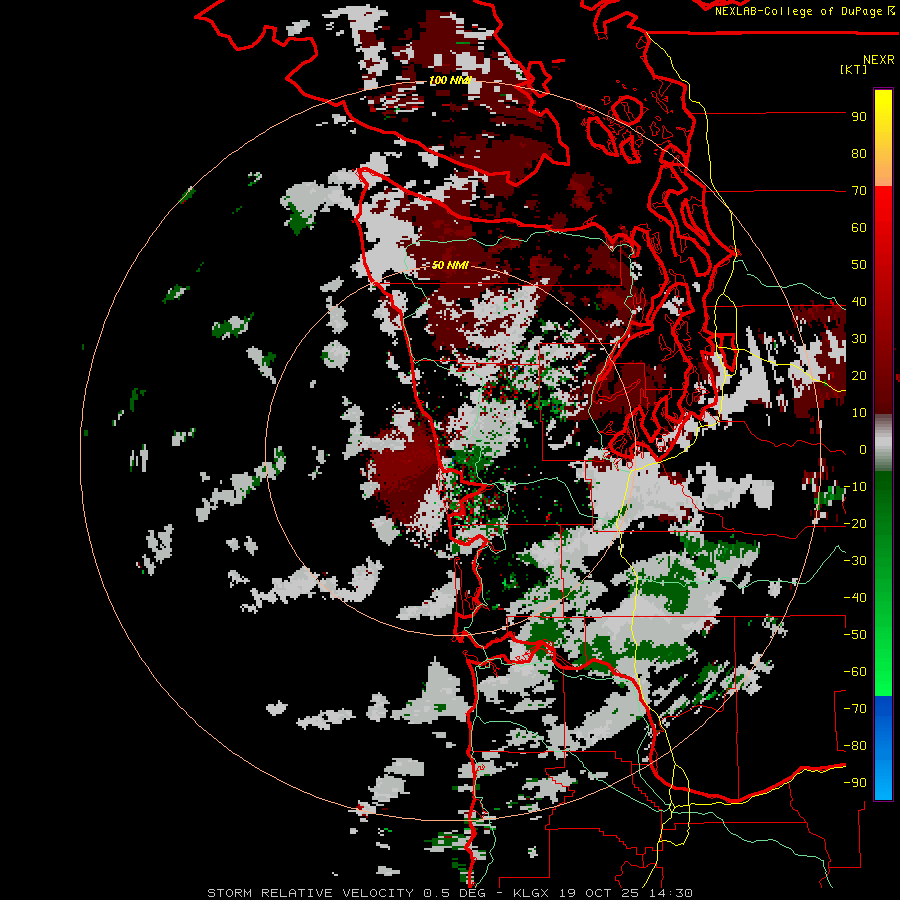Select the 40 value on velocity scale
This screenshot has height=900, width=900.
point(859,302)
